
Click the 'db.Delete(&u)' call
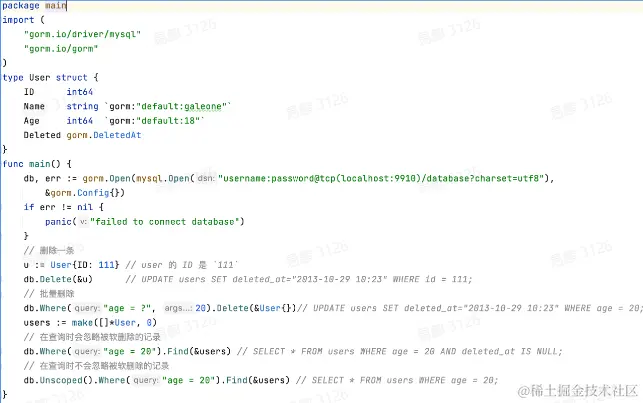58,279
